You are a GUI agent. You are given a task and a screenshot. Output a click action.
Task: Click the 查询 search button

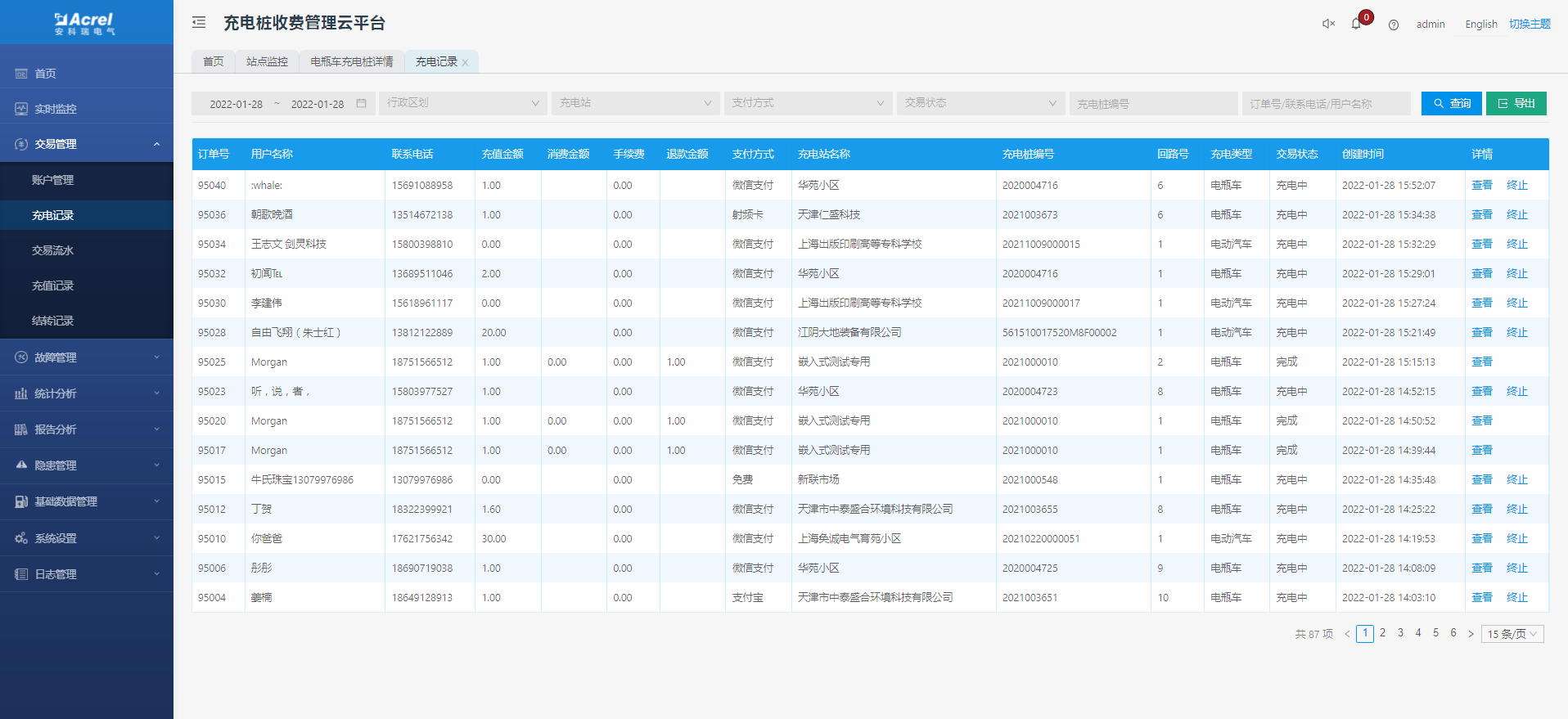click(1452, 103)
